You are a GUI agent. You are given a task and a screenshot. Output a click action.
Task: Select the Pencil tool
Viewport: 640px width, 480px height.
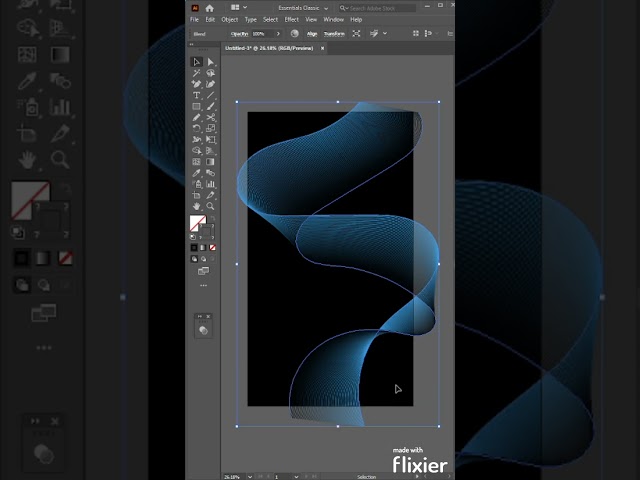point(196,118)
